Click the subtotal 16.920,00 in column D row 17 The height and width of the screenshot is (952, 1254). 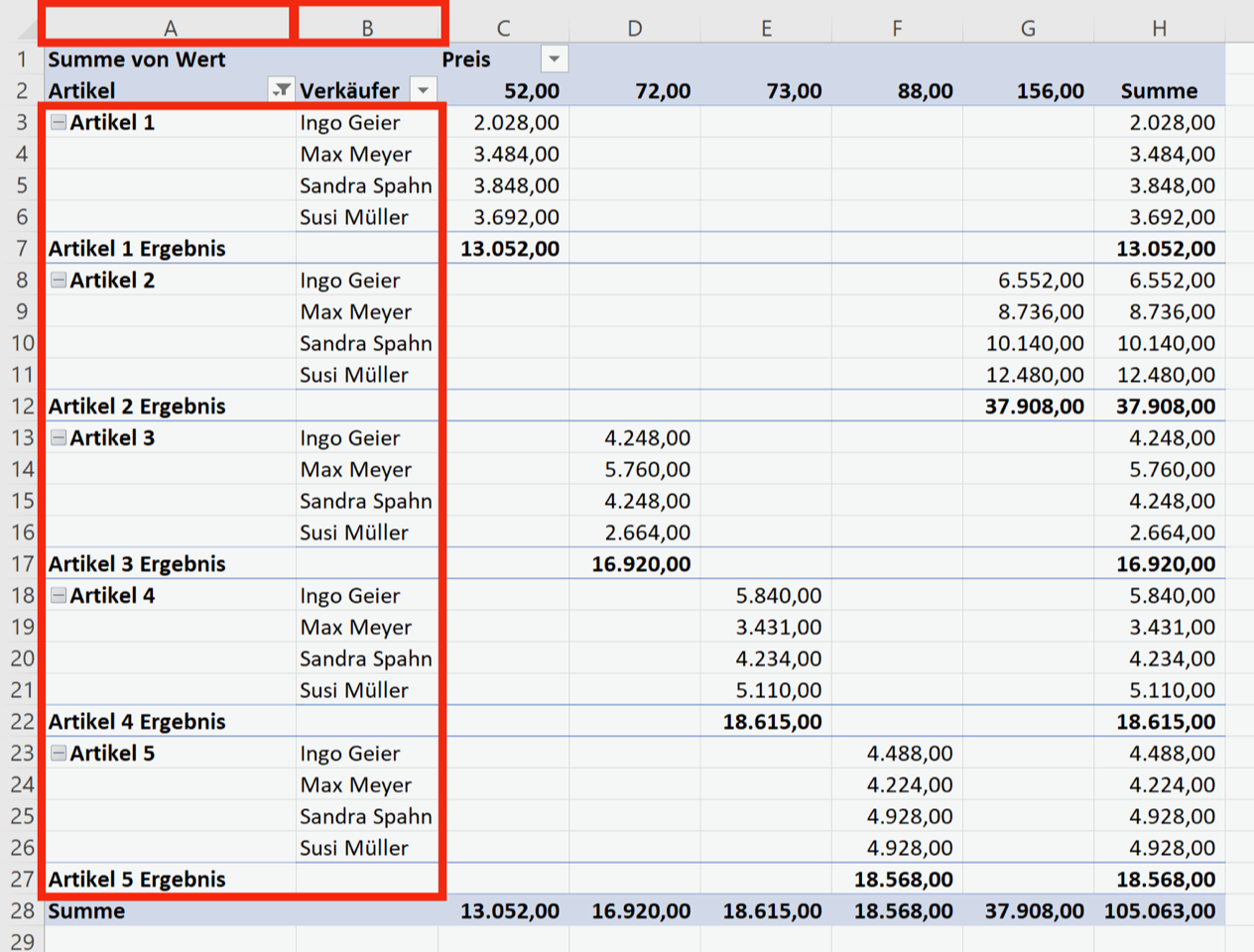pyautogui.click(x=635, y=563)
